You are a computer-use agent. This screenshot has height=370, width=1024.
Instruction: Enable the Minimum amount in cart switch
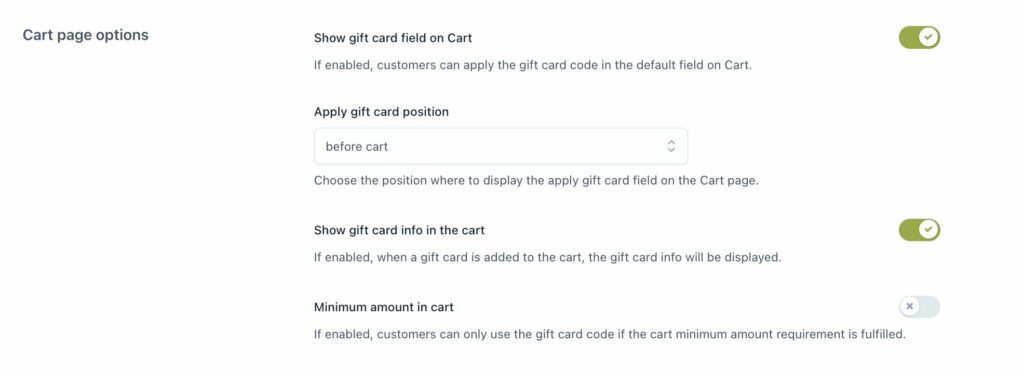919,306
